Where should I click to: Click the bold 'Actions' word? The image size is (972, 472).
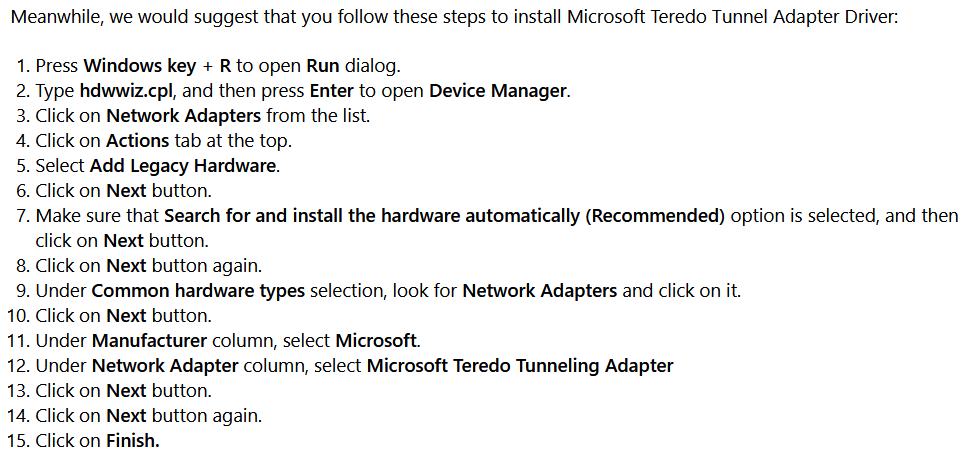point(138,141)
